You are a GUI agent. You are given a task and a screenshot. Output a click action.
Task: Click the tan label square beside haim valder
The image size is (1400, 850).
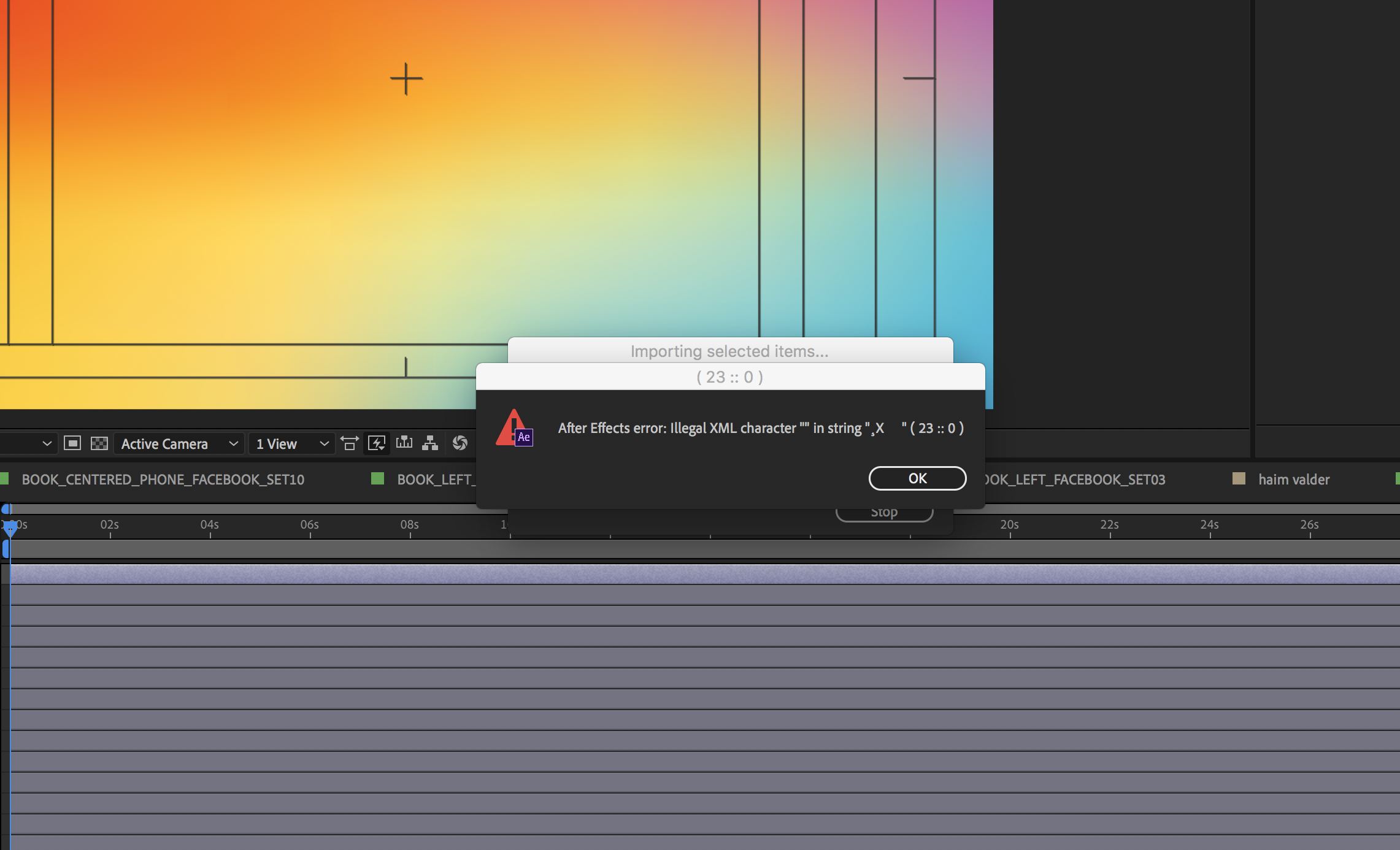click(x=1239, y=479)
